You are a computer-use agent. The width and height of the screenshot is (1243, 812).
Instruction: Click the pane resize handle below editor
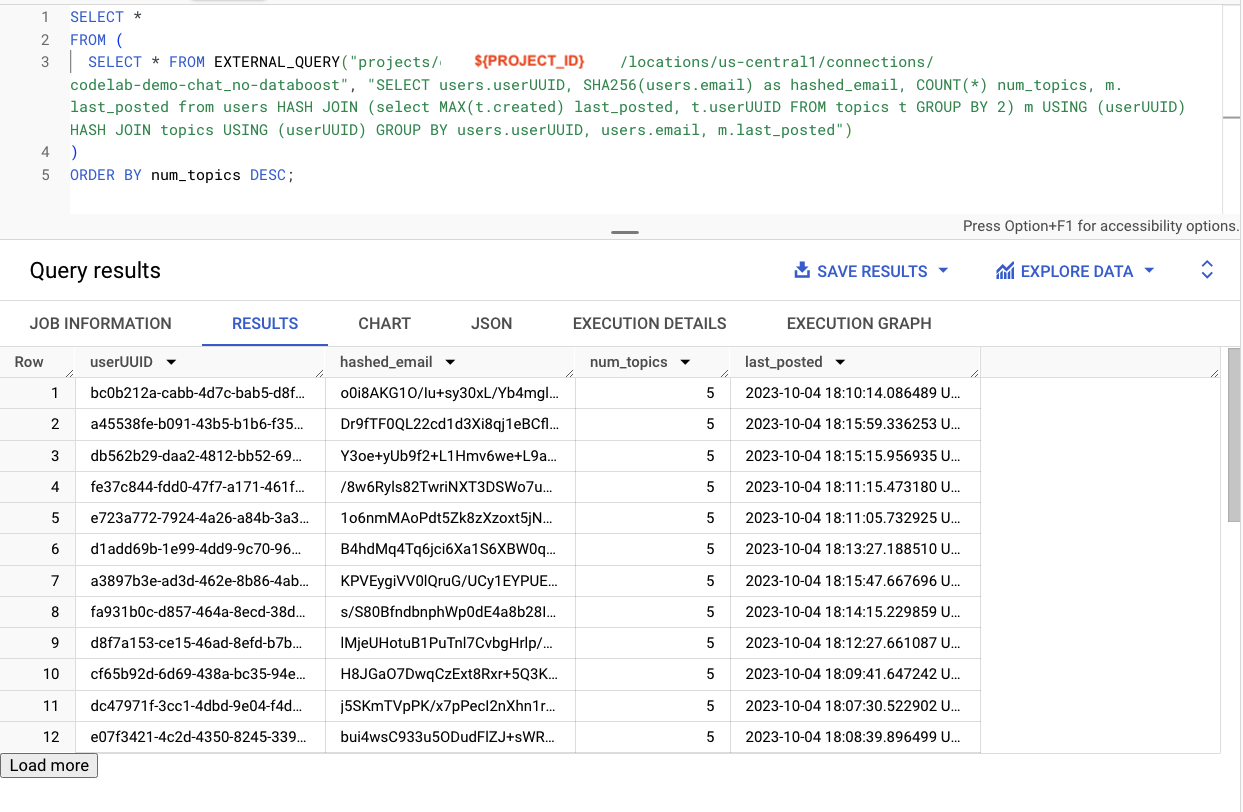[x=624, y=232]
